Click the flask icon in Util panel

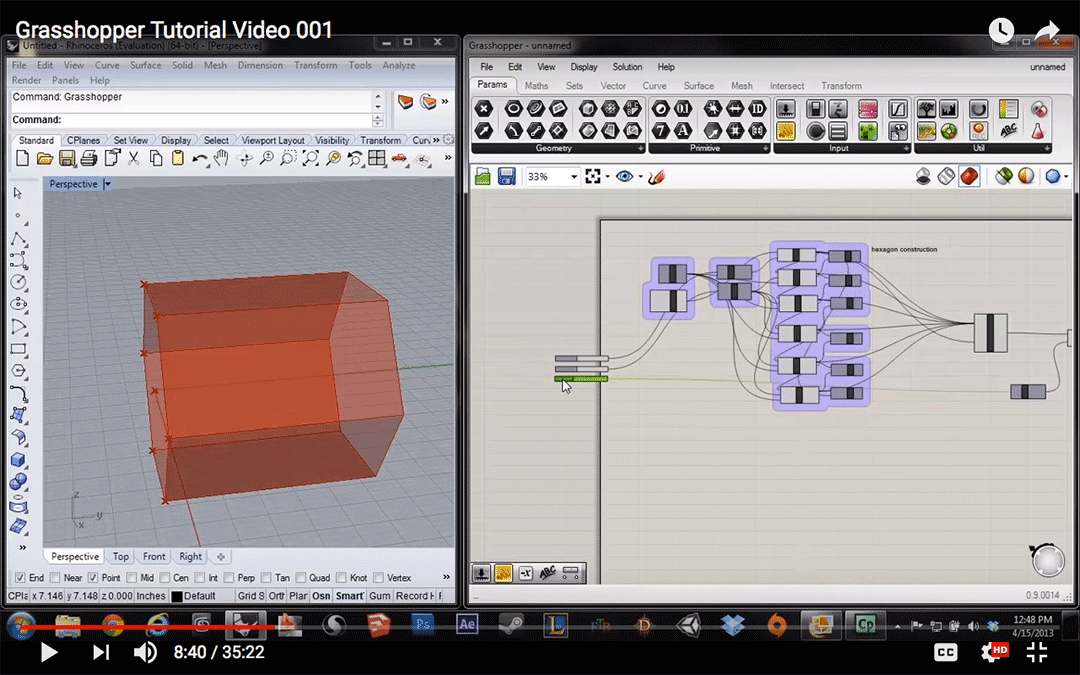(1038, 130)
